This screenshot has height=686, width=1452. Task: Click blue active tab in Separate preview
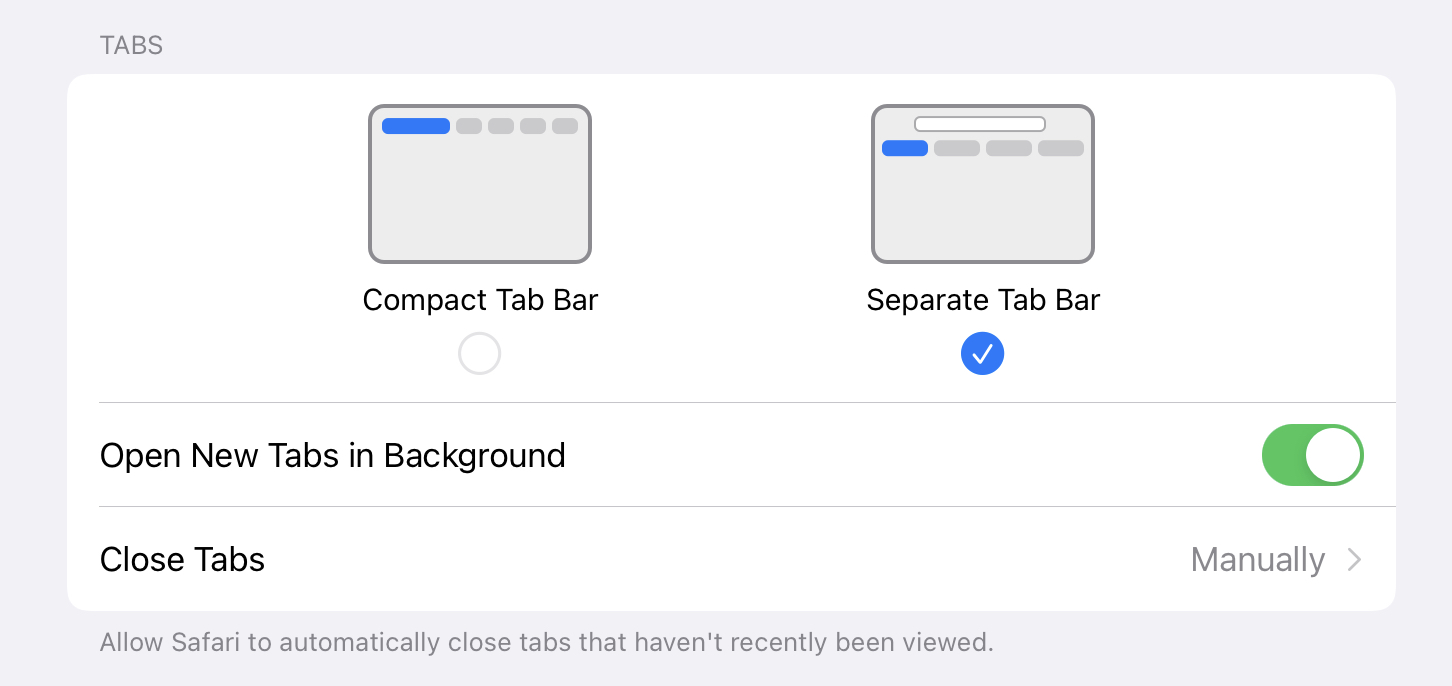tap(905, 148)
